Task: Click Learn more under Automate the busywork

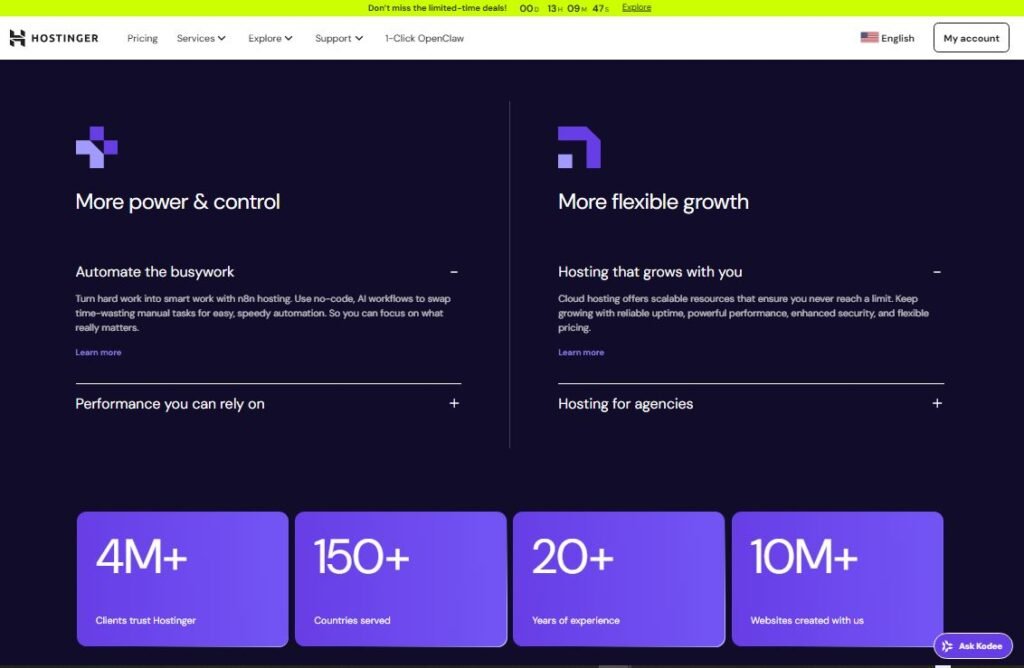Action: (98, 352)
